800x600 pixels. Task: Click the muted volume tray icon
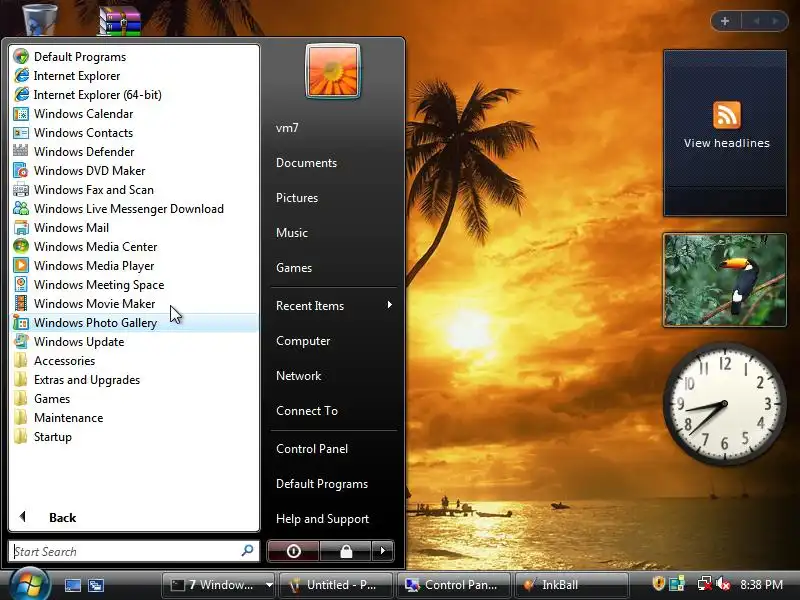pos(723,584)
